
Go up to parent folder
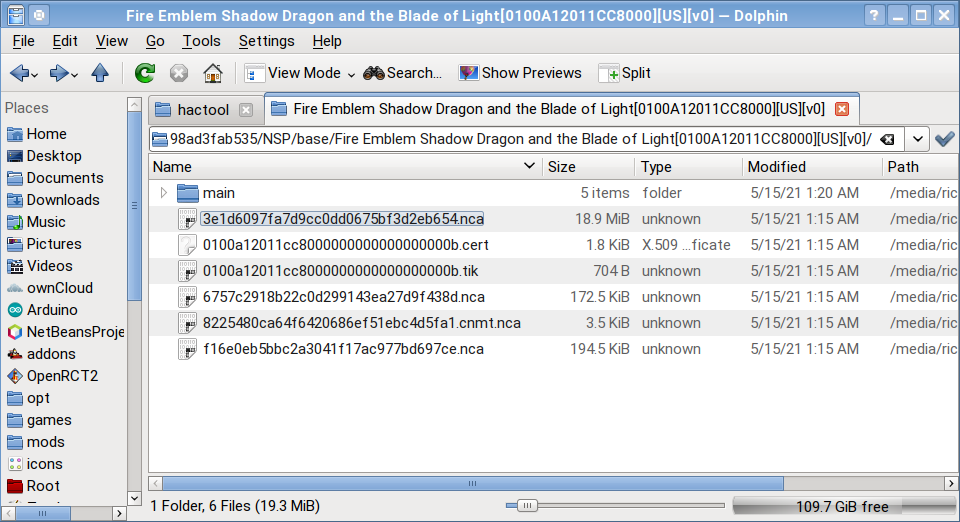[x=100, y=73]
